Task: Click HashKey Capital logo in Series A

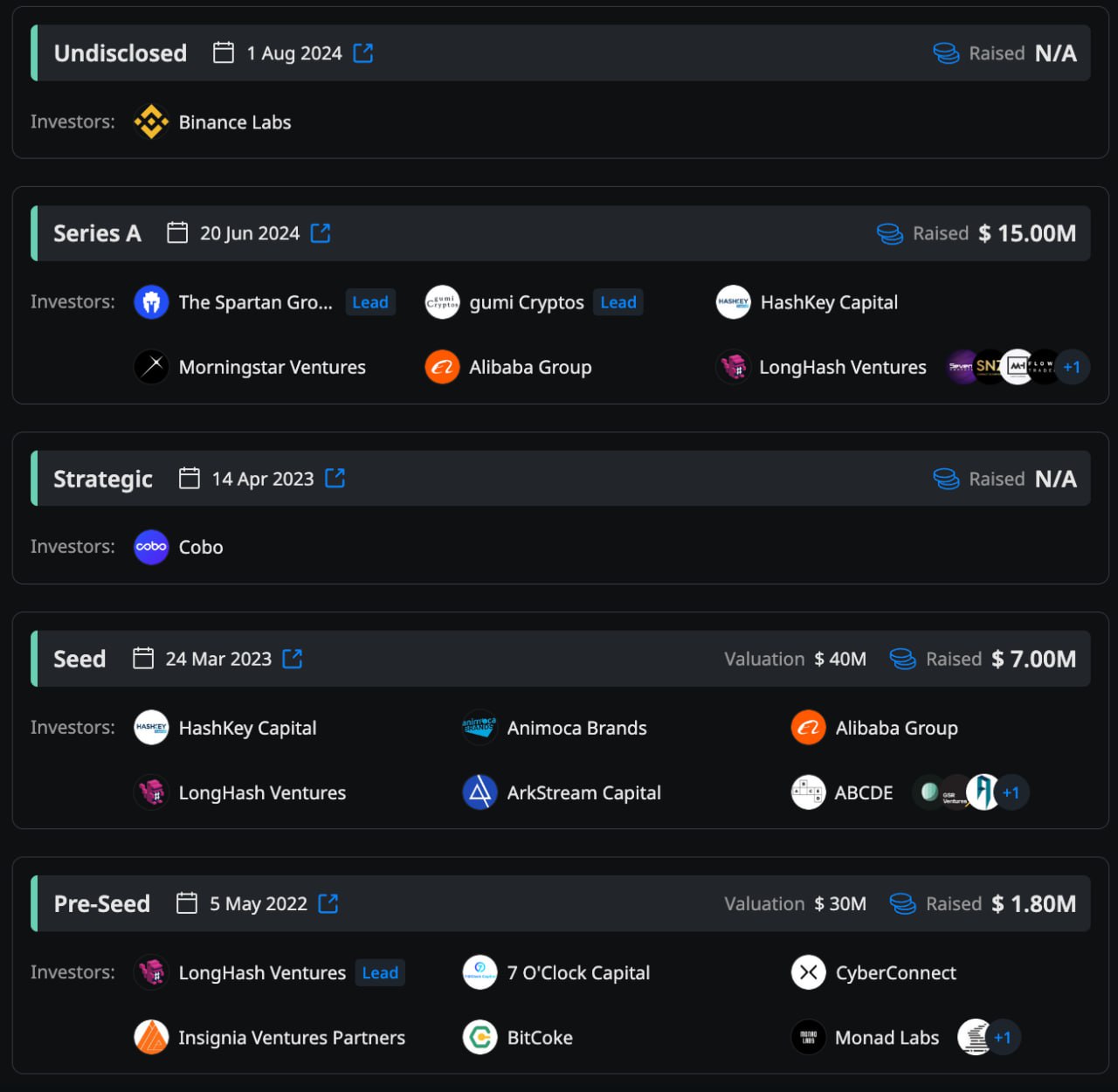Action: click(x=733, y=302)
